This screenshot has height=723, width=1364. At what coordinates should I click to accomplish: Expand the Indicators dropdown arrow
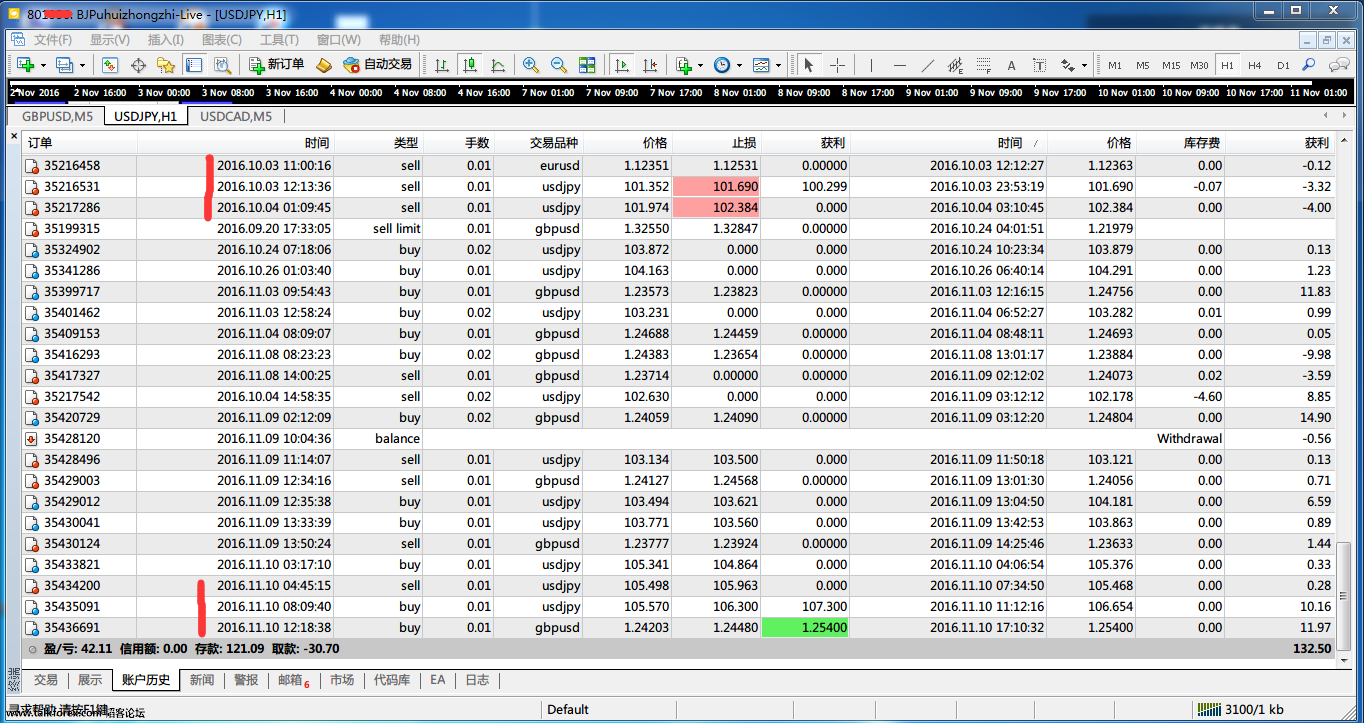700,65
